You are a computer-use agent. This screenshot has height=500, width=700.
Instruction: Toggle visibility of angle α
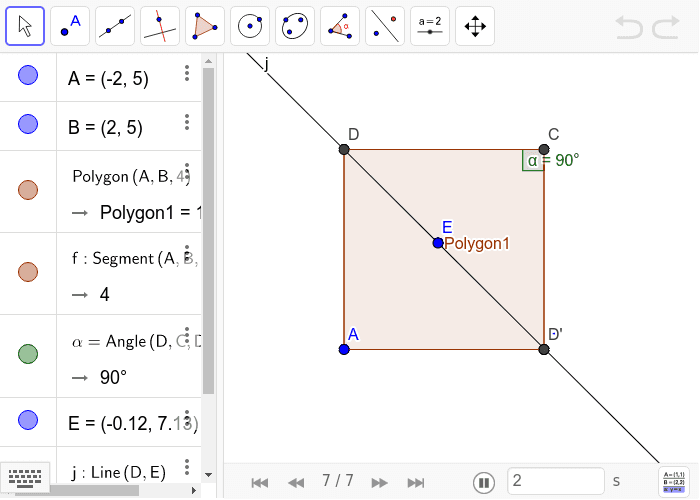(x=28, y=354)
